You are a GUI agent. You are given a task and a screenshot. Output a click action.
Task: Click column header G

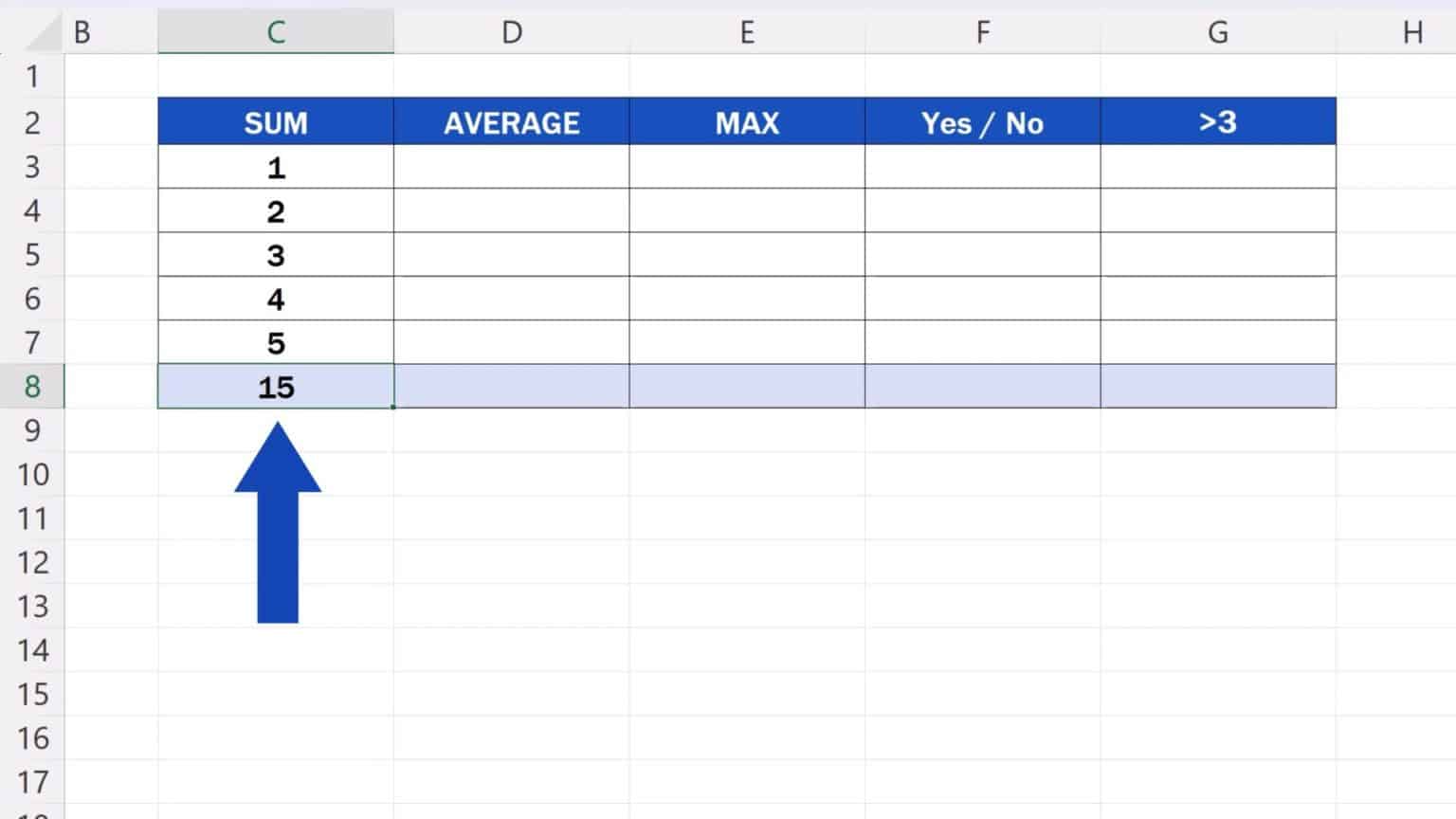click(1218, 30)
